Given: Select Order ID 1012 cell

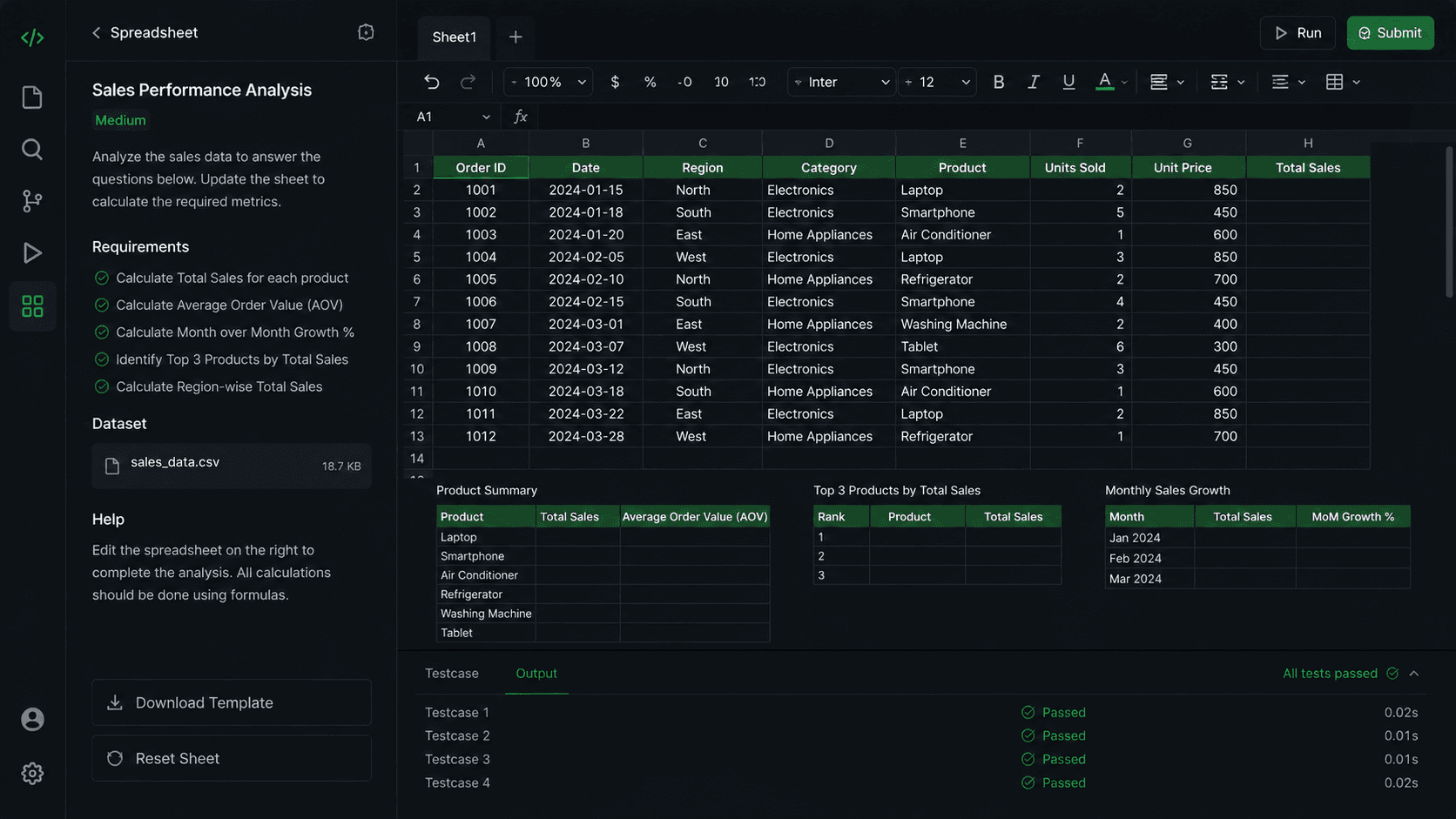Looking at the screenshot, I should [481, 436].
